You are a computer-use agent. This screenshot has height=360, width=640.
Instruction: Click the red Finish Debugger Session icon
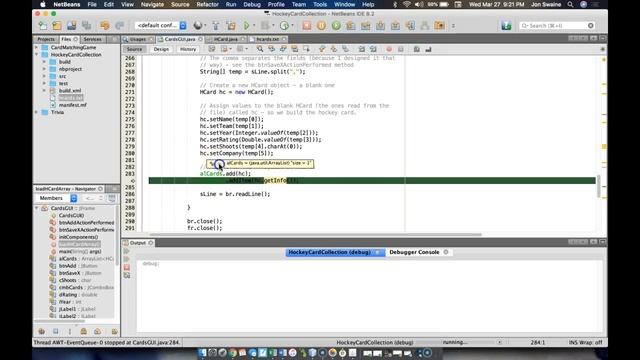[x=307, y=26]
